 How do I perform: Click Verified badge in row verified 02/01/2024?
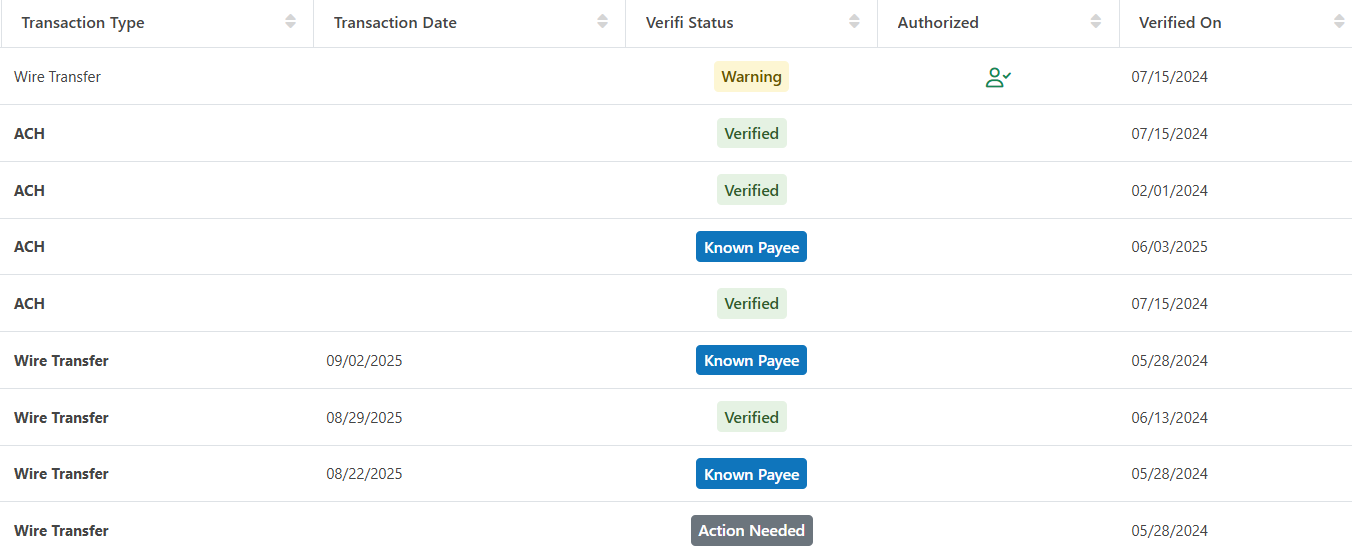point(751,190)
